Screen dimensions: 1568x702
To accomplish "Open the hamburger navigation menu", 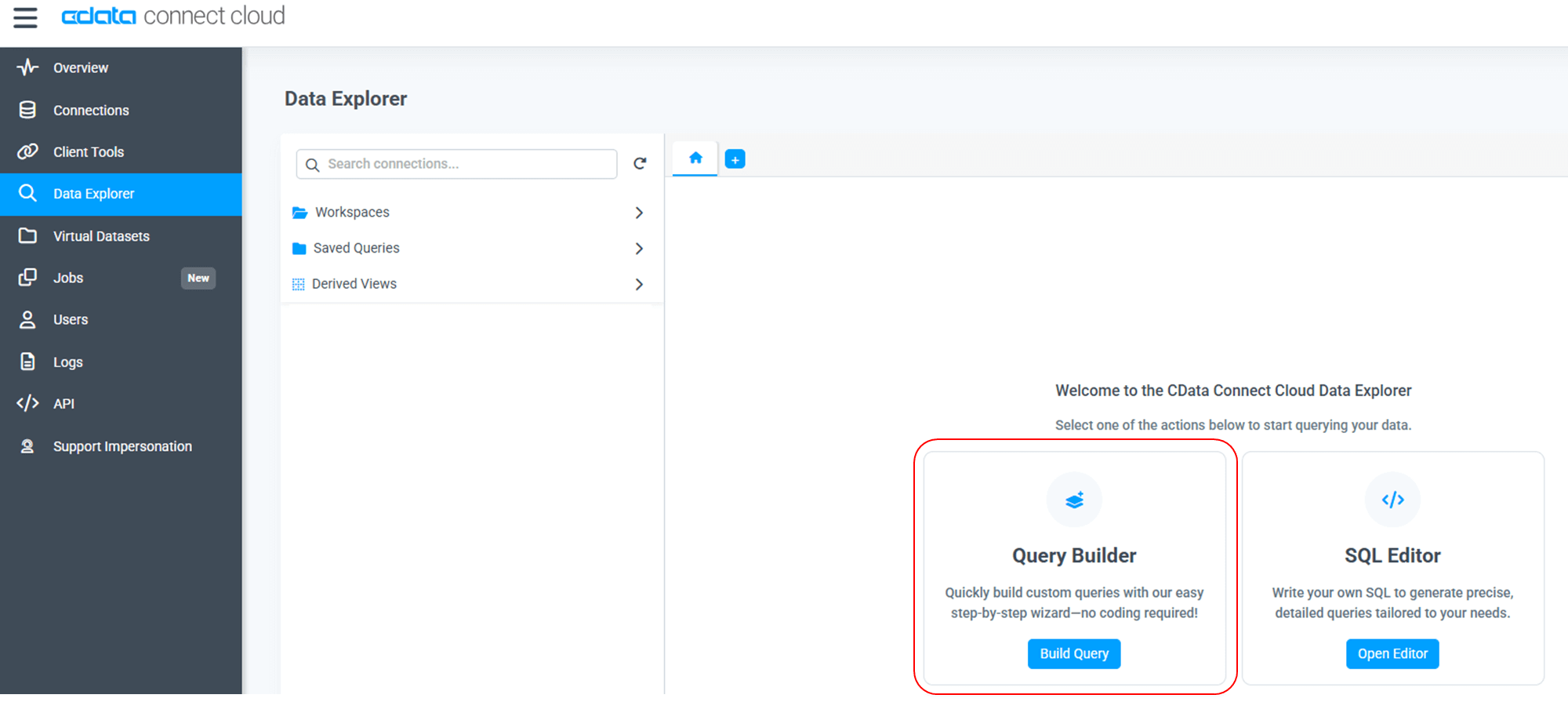I will (25, 17).
